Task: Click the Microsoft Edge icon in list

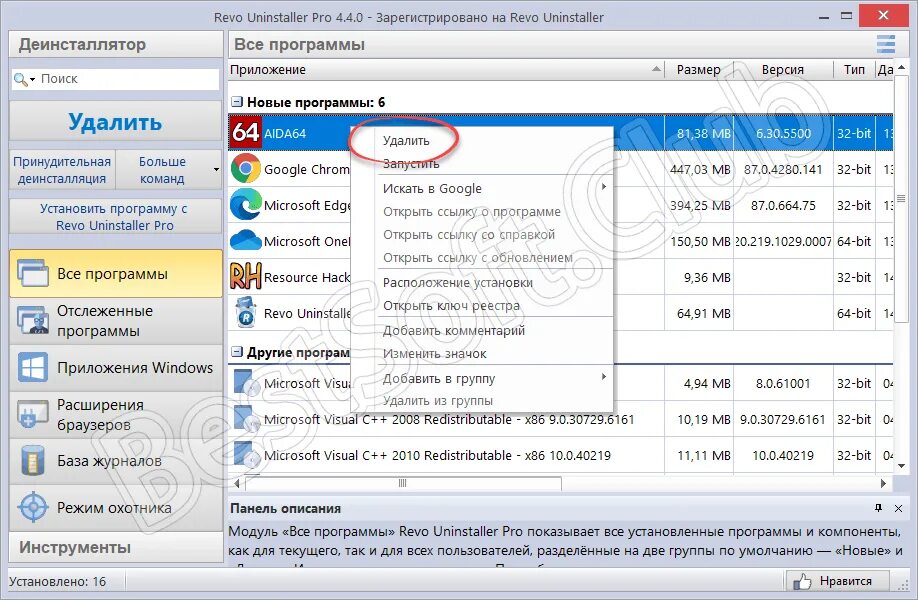Action: [245, 205]
